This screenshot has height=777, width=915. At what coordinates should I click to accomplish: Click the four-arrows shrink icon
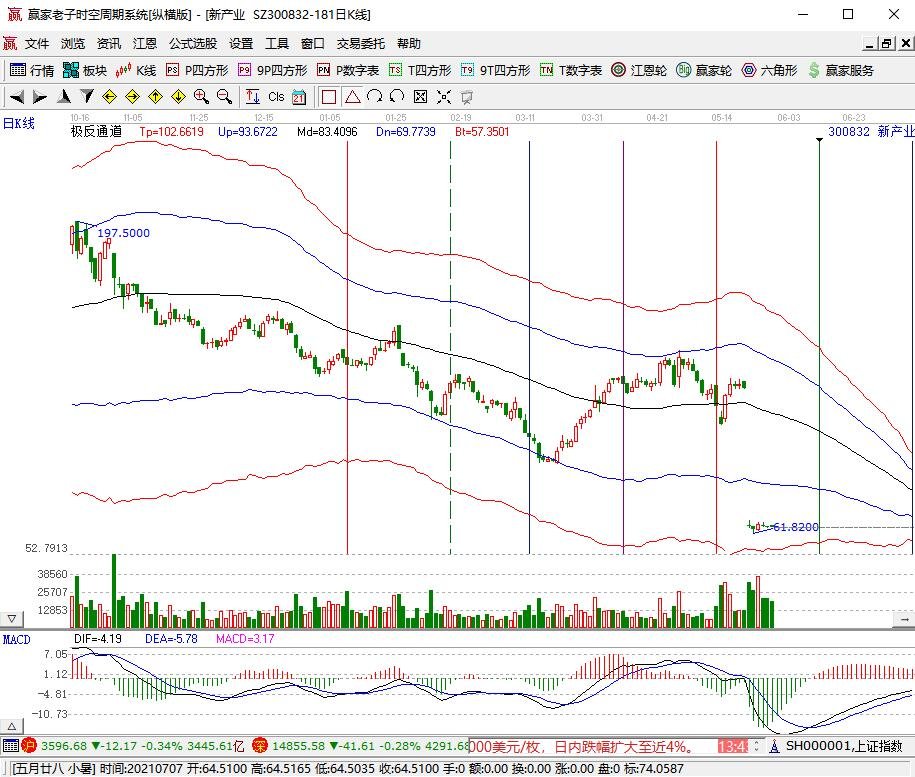[443, 97]
